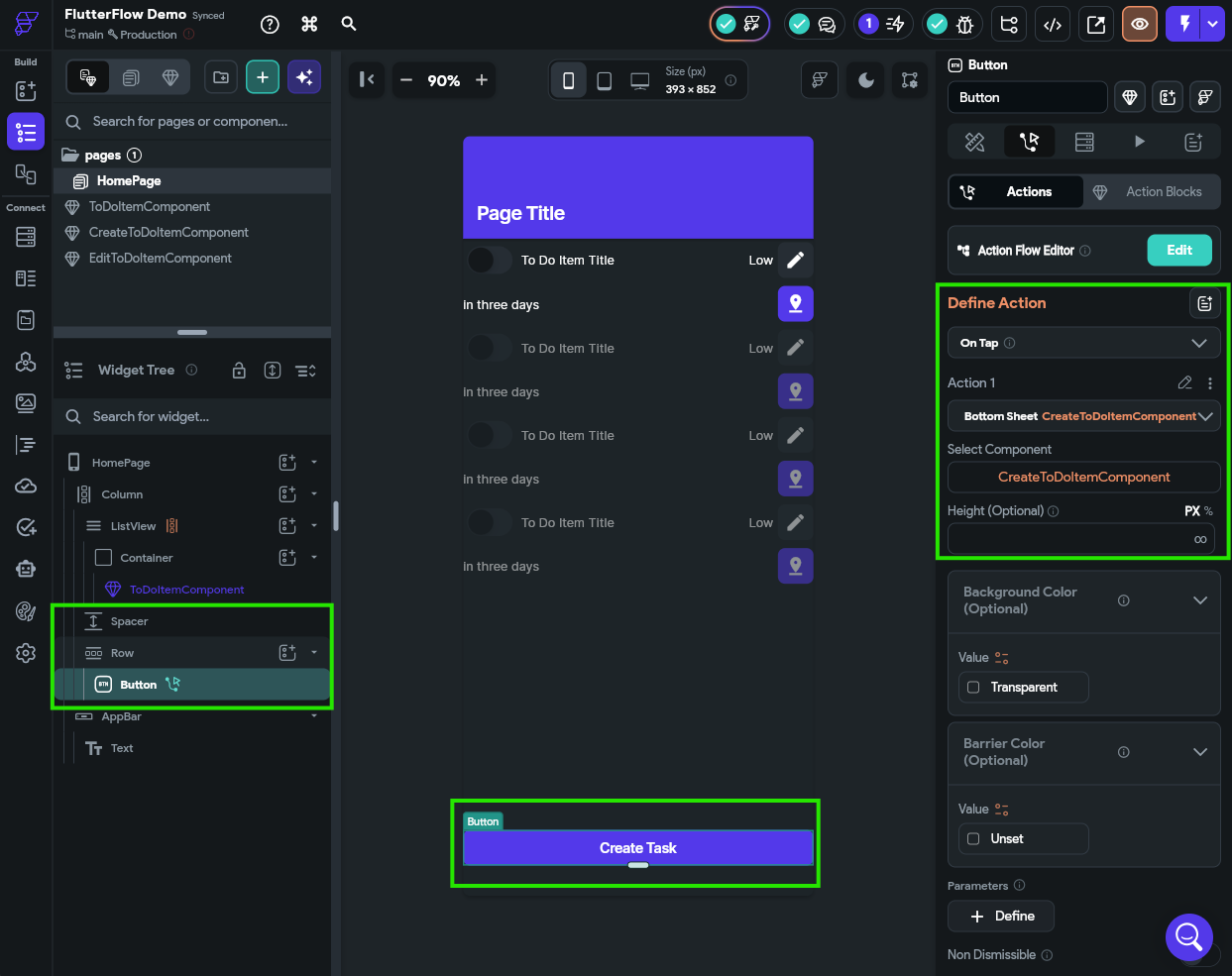Open the Media Assets sidebar icon
1232x976 pixels.
(26, 403)
